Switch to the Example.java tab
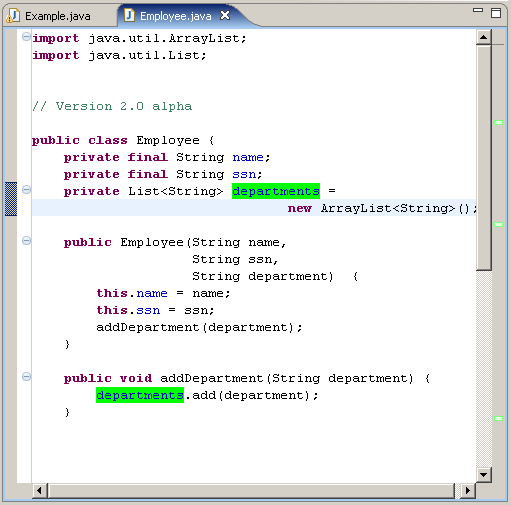 click(57, 16)
